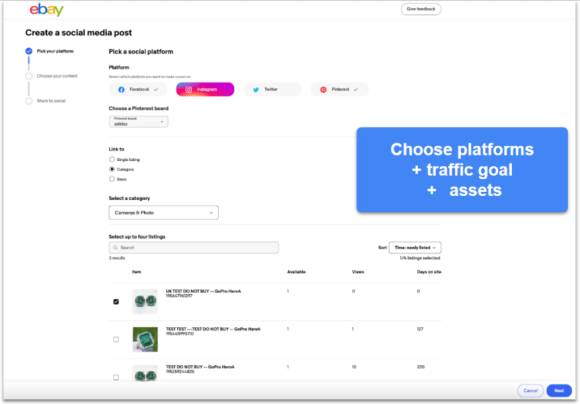This screenshot has width=580, height=404.
Task: Select the Instagram platform pill
Action: [205, 90]
